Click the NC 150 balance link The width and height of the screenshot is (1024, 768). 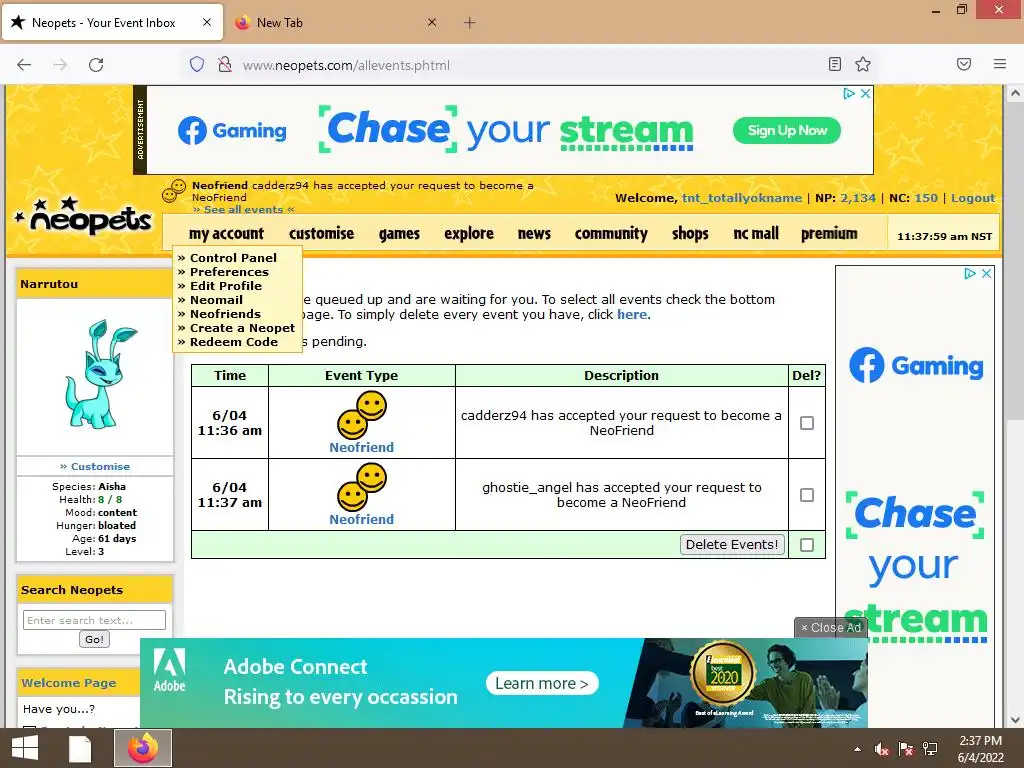926,198
